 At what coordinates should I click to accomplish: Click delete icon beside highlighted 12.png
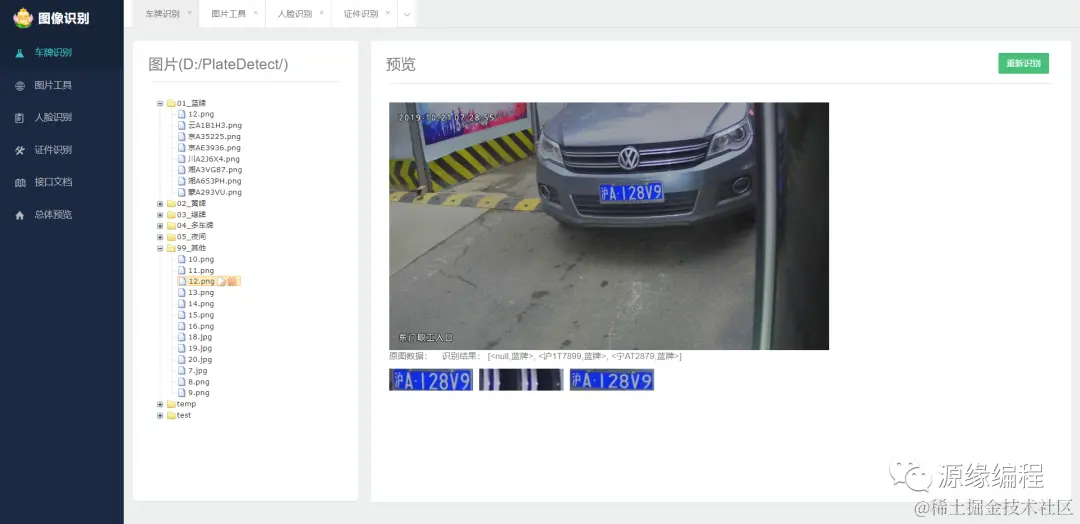232,281
